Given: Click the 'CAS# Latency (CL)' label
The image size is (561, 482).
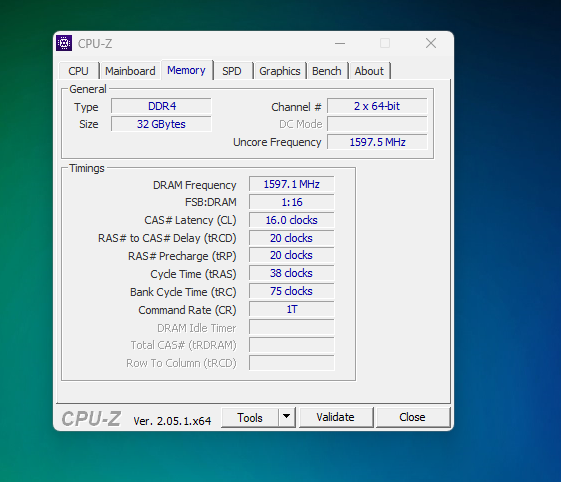Looking at the screenshot, I should click(x=190, y=220).
